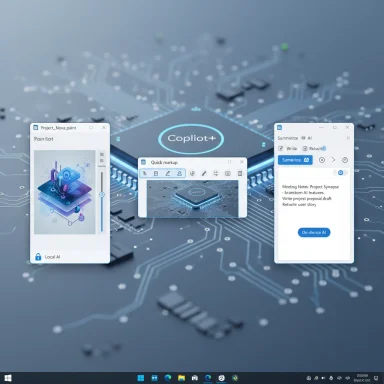Screen dimensions: 384x384
Task: Select the cursor pointer tool in Quick markup
Action: 145,173
